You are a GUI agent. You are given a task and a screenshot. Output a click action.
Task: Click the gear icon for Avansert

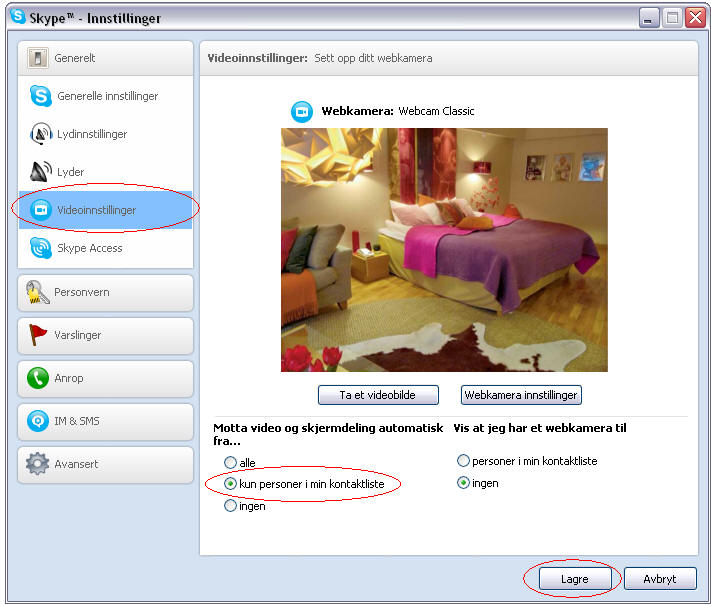38,464
